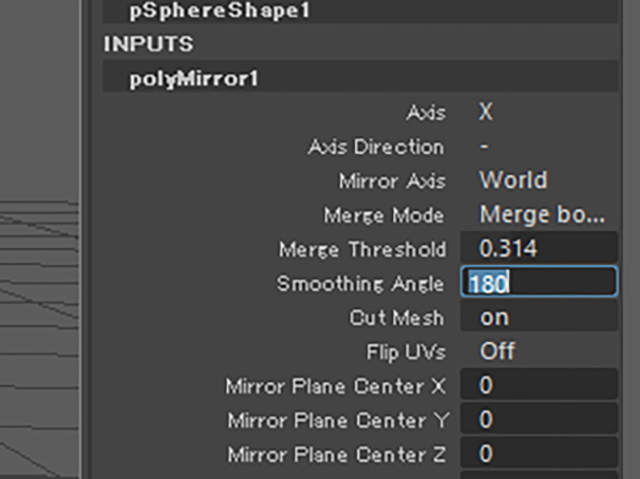Click the Mirror Plane Center X field

pyautogui.click(x=538, y=386)
